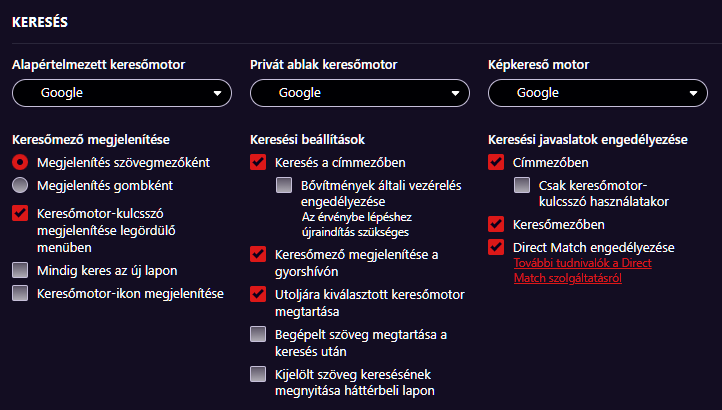Open További tudnivalók a Direct Match link
Screen dimensions: 722x410
582,270
